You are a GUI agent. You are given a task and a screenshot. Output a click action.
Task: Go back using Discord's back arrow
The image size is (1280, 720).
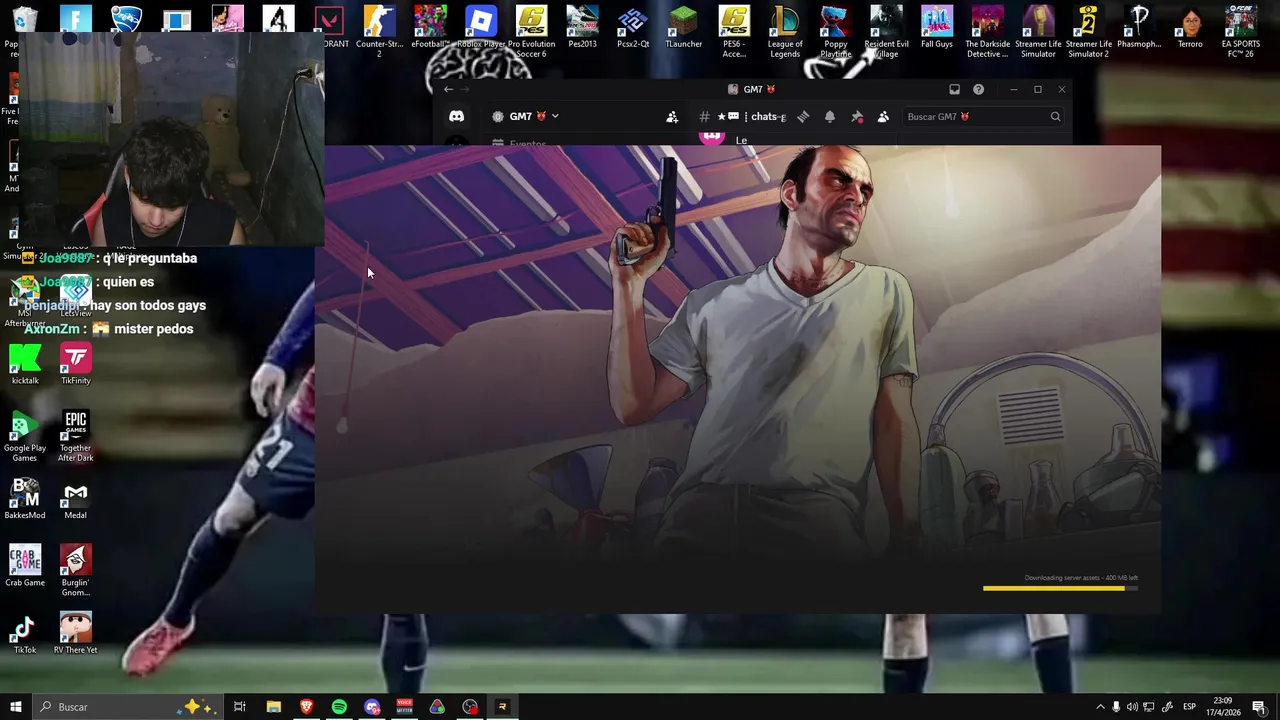[x=448, y=90]
